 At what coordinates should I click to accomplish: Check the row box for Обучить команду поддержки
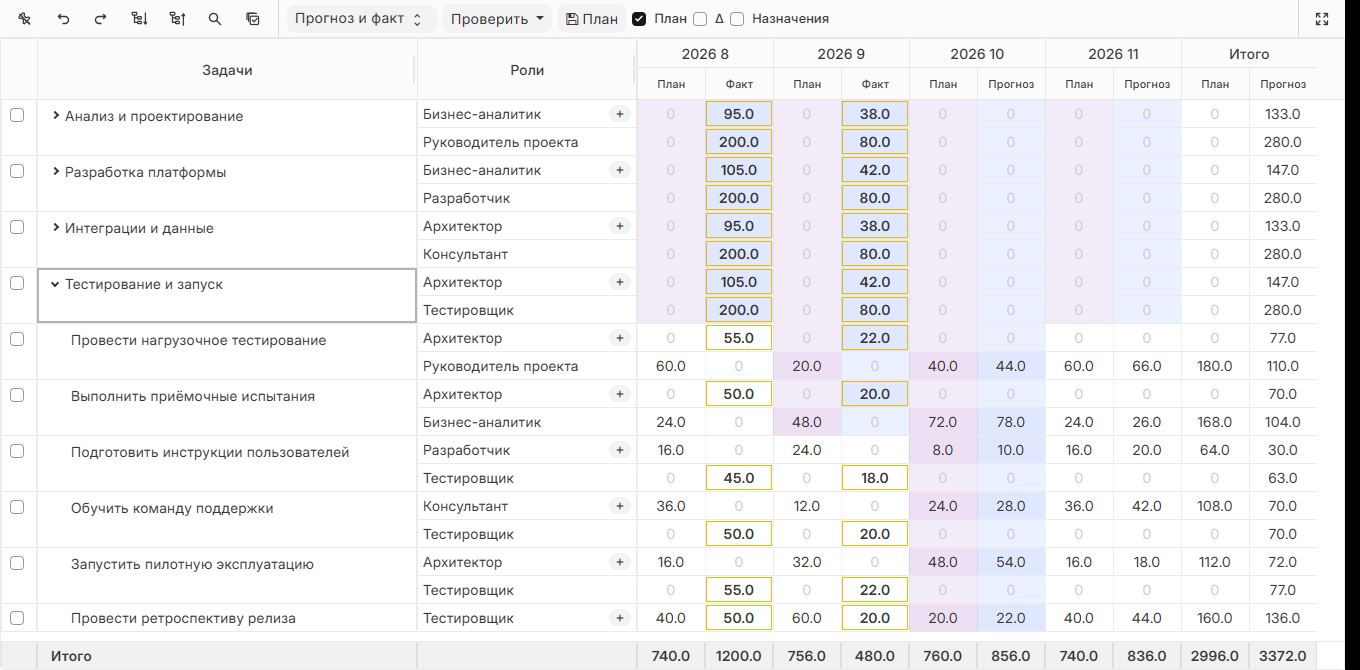coord(17,507)
